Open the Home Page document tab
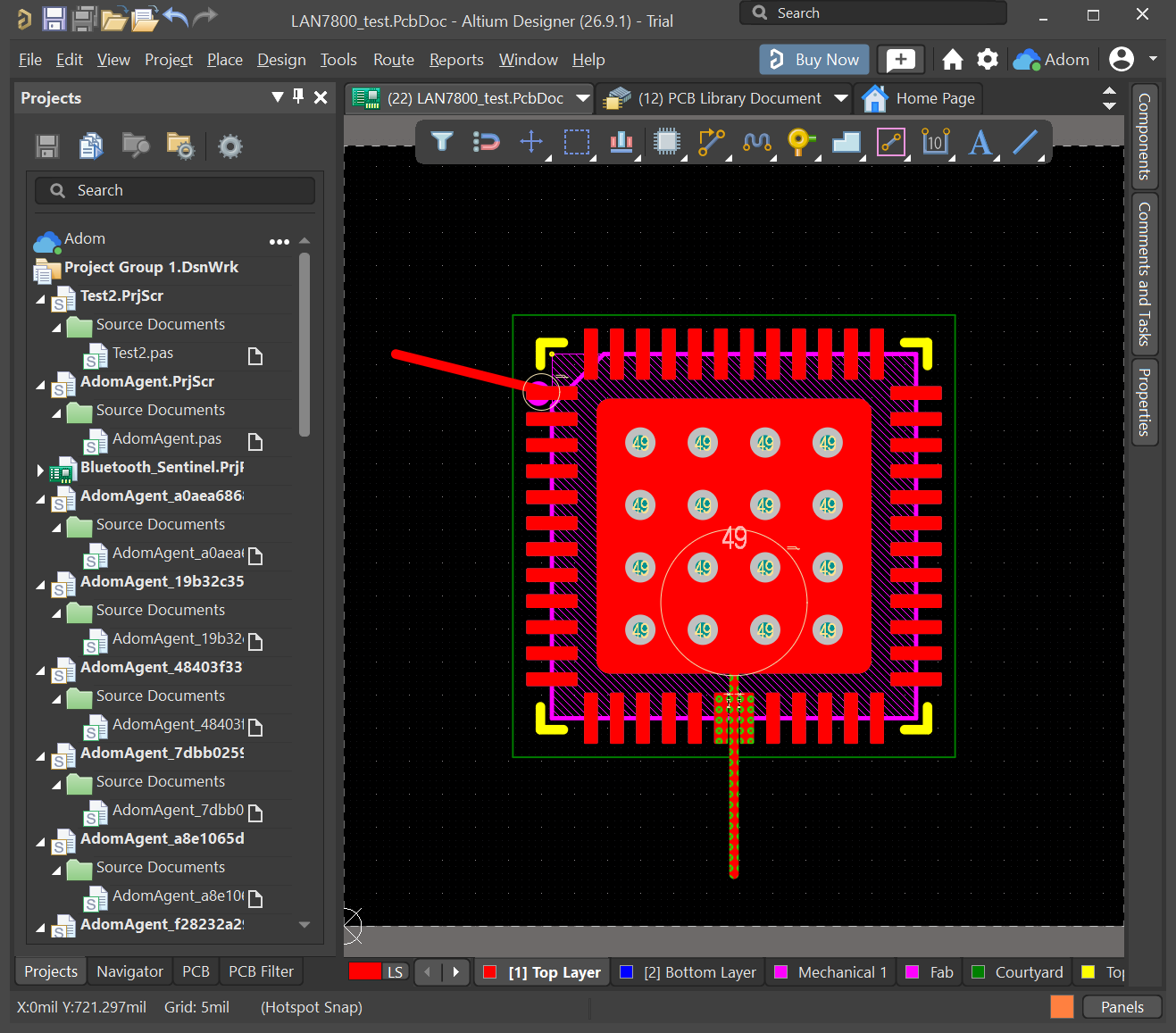1176x1033 pixels. (920, 98)
